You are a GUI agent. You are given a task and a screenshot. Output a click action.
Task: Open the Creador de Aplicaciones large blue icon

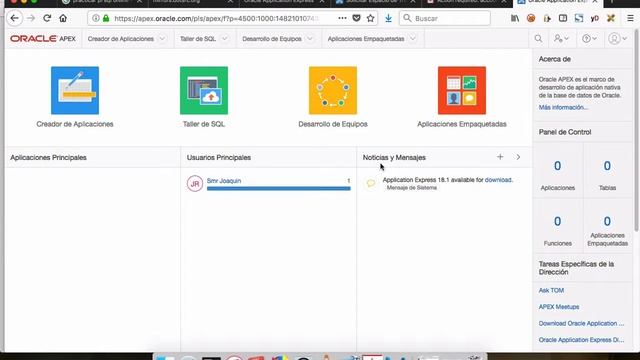pyautogui.click(x=75, y=90)
